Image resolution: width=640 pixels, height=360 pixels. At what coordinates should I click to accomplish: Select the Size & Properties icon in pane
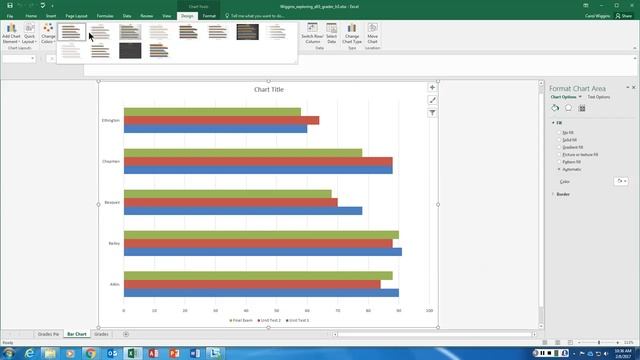point(582,108)
